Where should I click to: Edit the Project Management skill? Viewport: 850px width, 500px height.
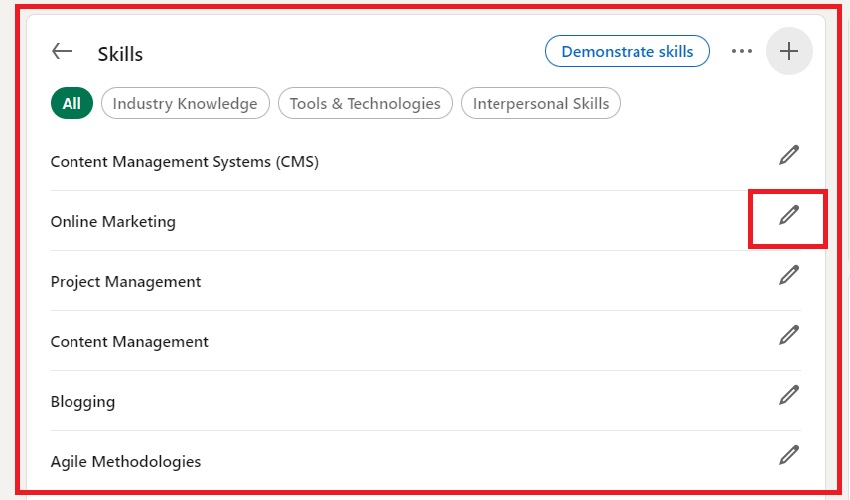[789, 275]
